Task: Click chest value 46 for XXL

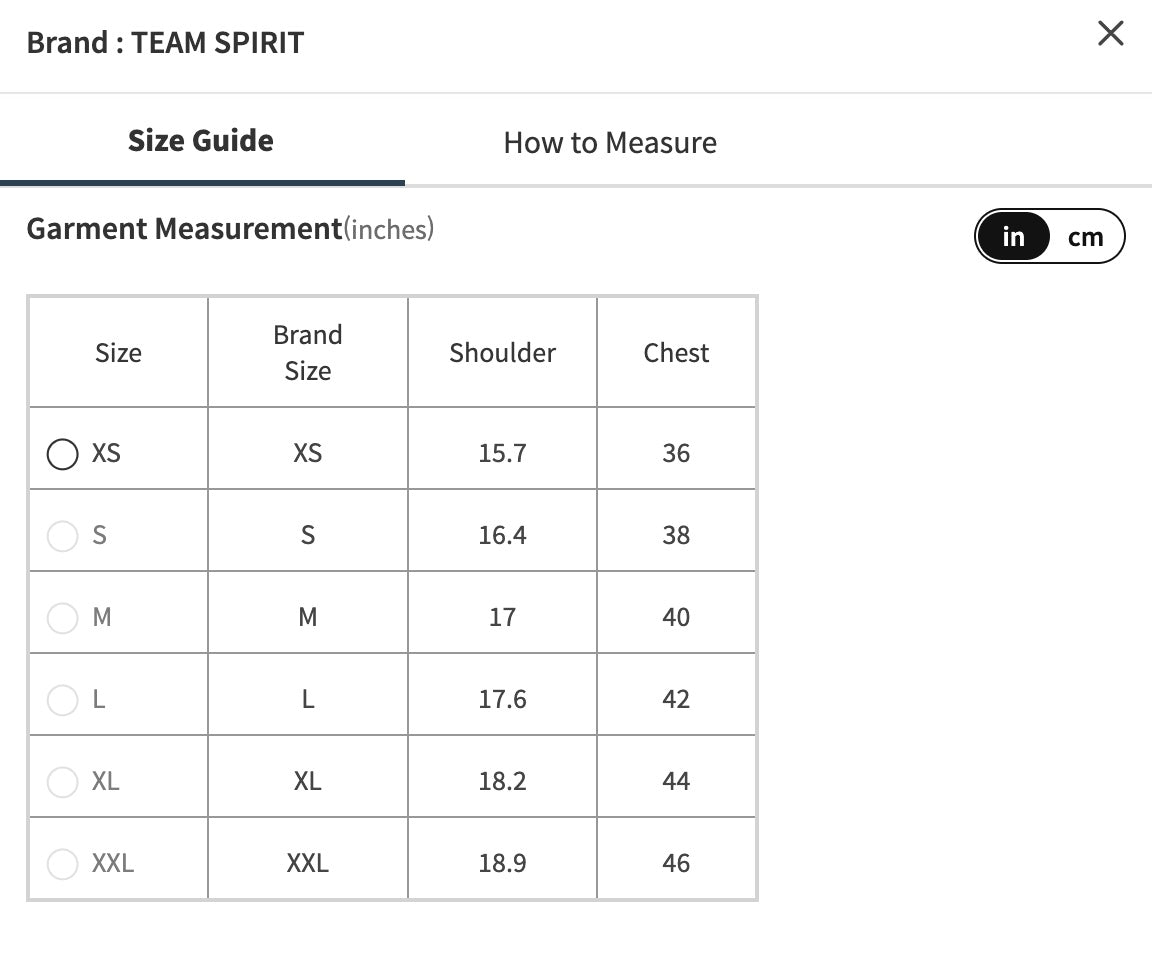Action: (x=676, y=863)
